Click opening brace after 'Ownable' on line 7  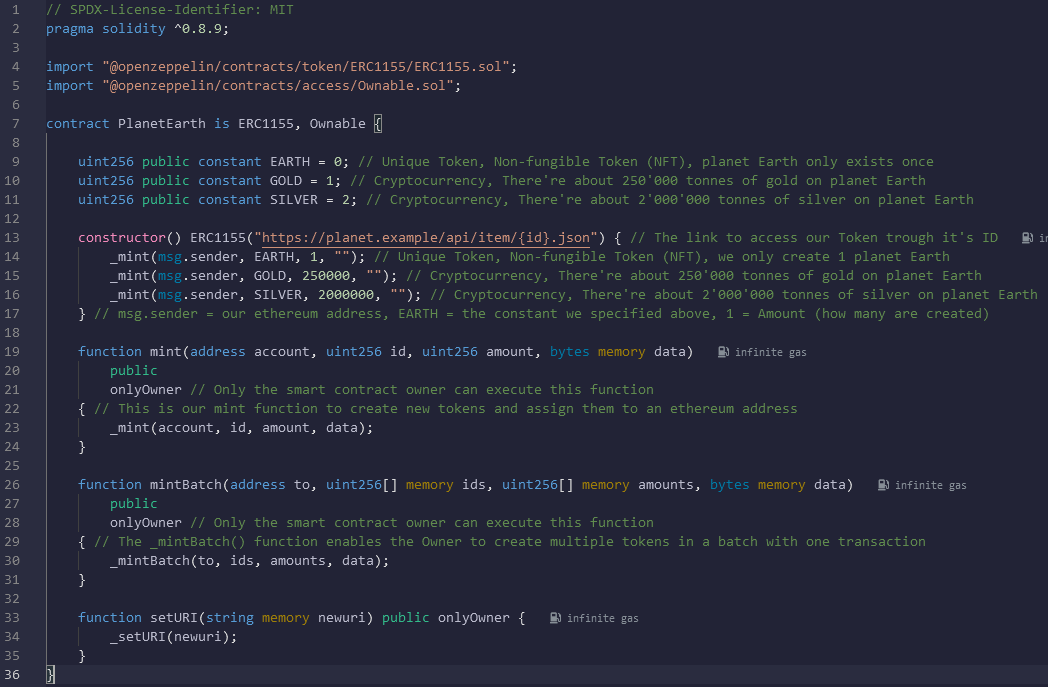pyautogui.click(x=378, y=124)
